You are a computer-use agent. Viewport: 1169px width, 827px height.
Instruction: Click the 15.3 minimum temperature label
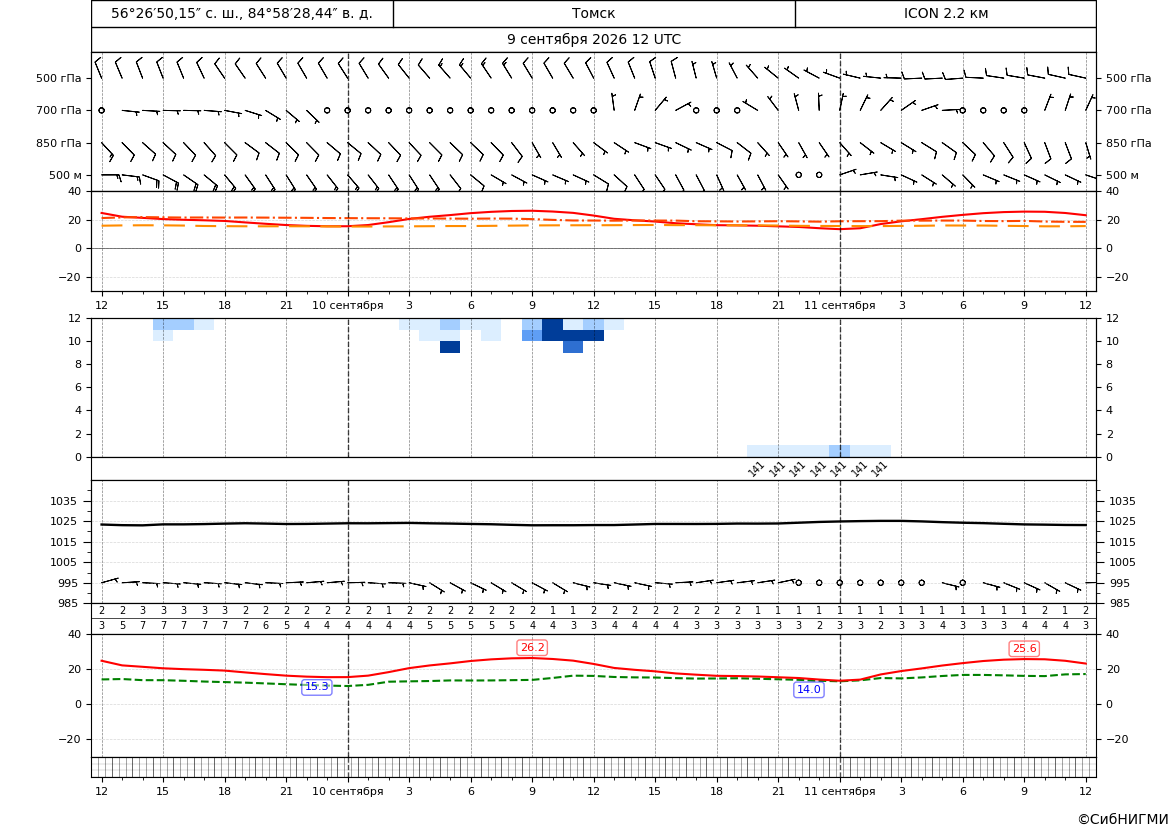click(x=317, y=687)
